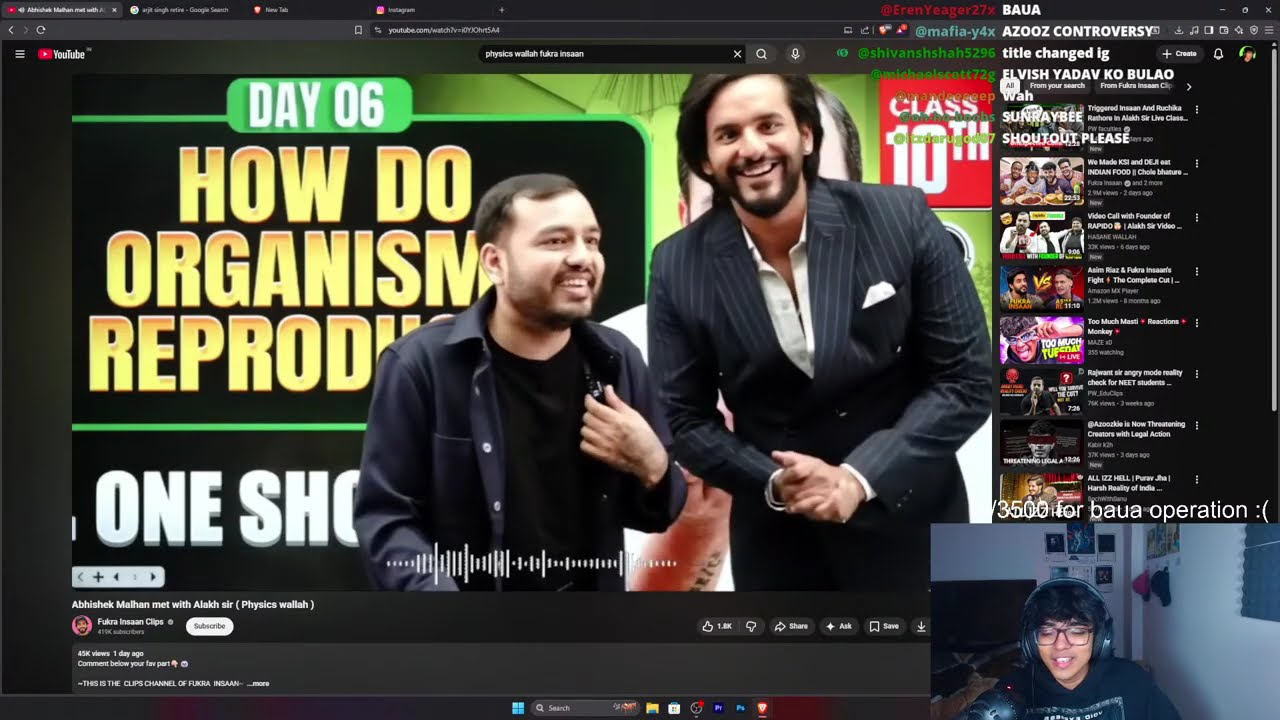Expand the description with ...more
Image resolution: width=1280 pixels, height=720 pixels.
(259, 684)
